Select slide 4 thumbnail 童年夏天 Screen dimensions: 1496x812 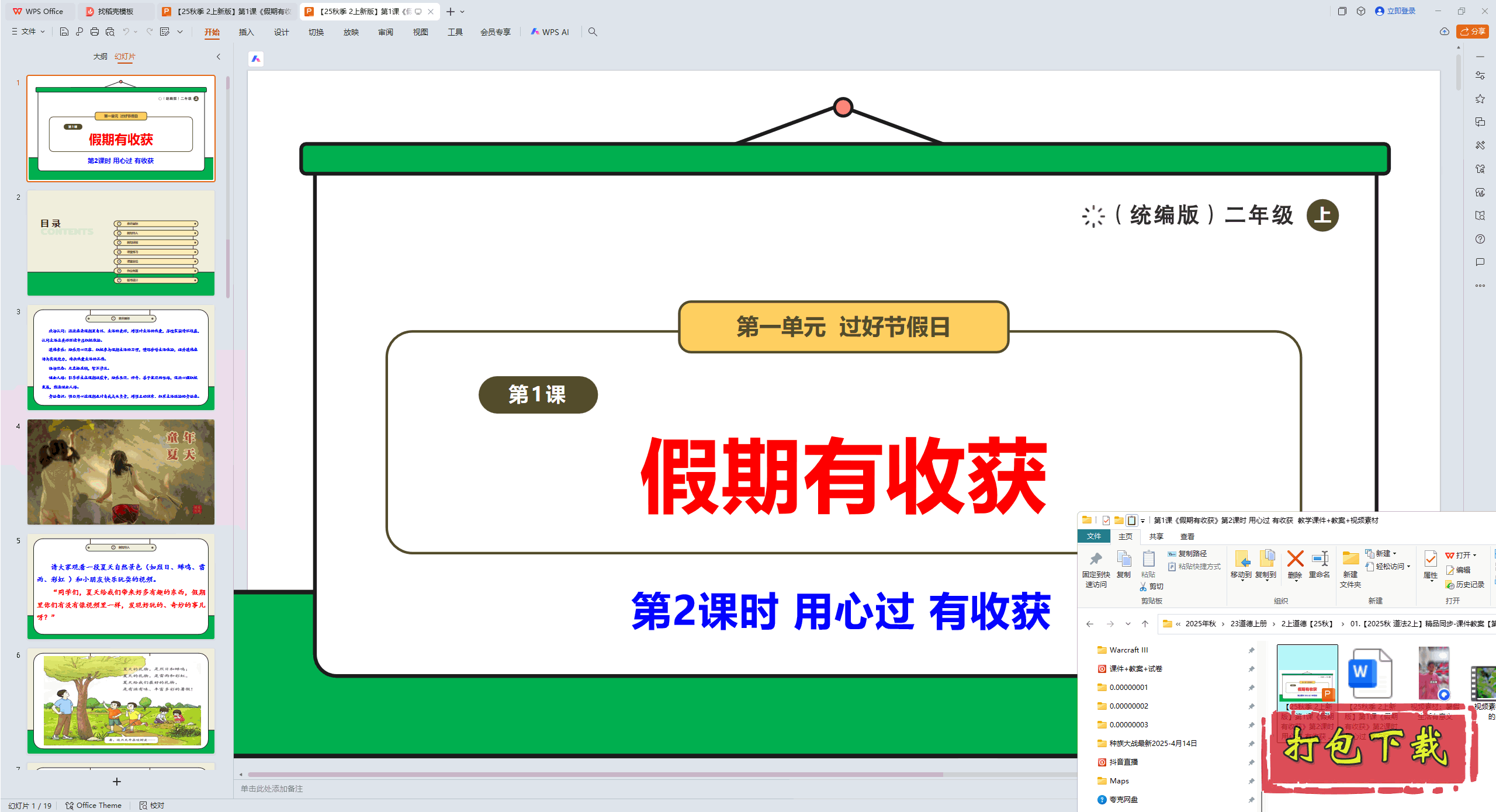point(121,471)
